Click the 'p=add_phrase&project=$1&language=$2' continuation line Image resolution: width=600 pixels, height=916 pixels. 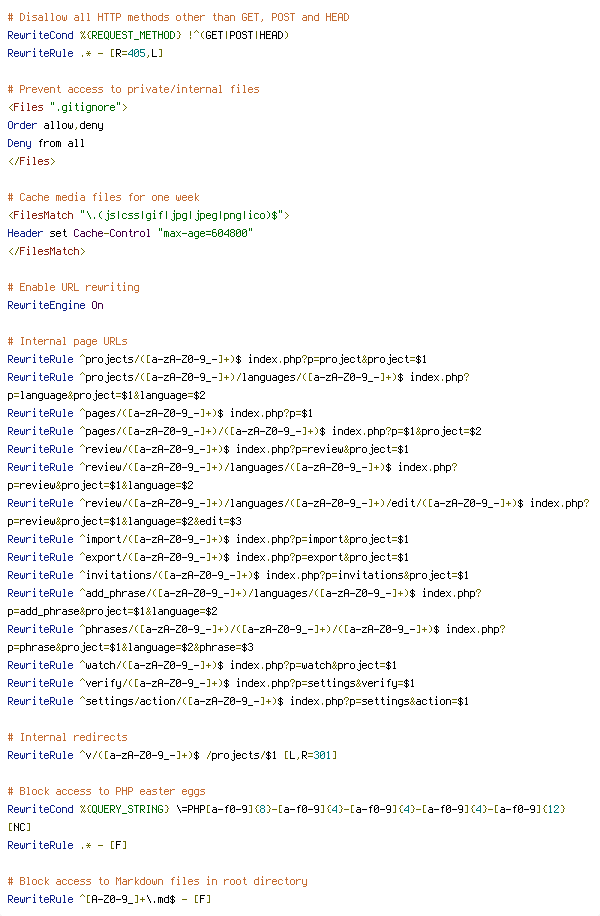[112, 612]
